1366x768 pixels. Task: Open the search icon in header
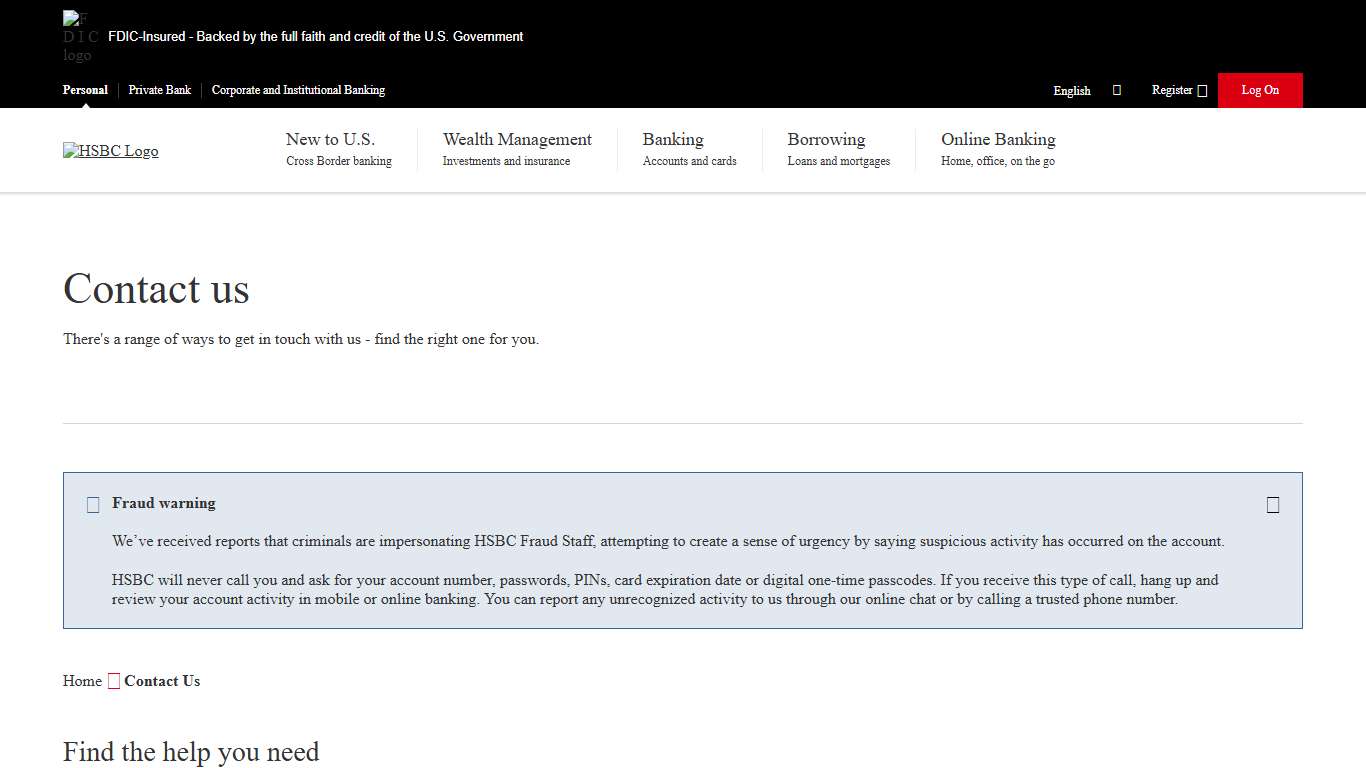point(1117,90)
